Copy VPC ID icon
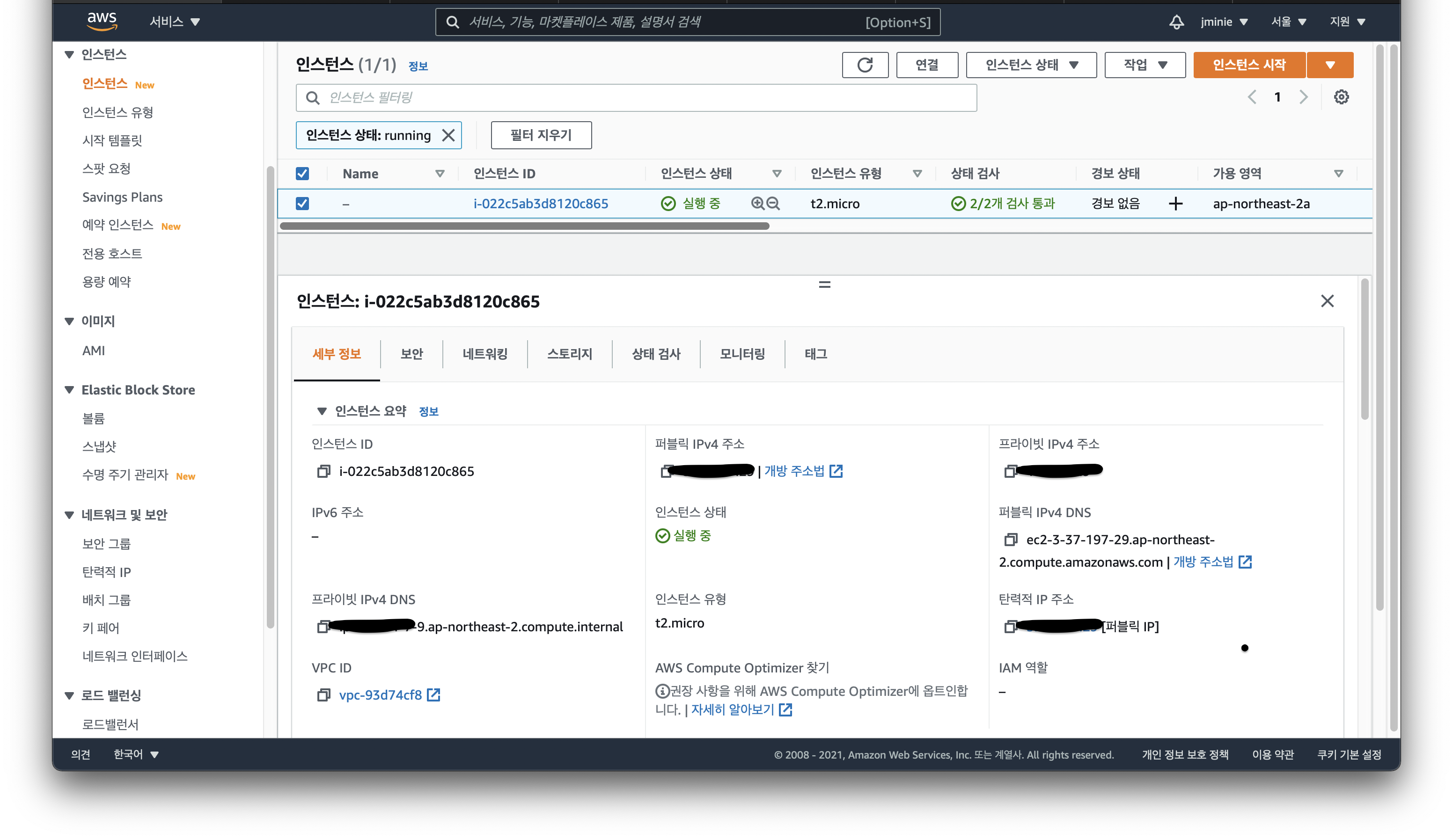 click(323, 695)
